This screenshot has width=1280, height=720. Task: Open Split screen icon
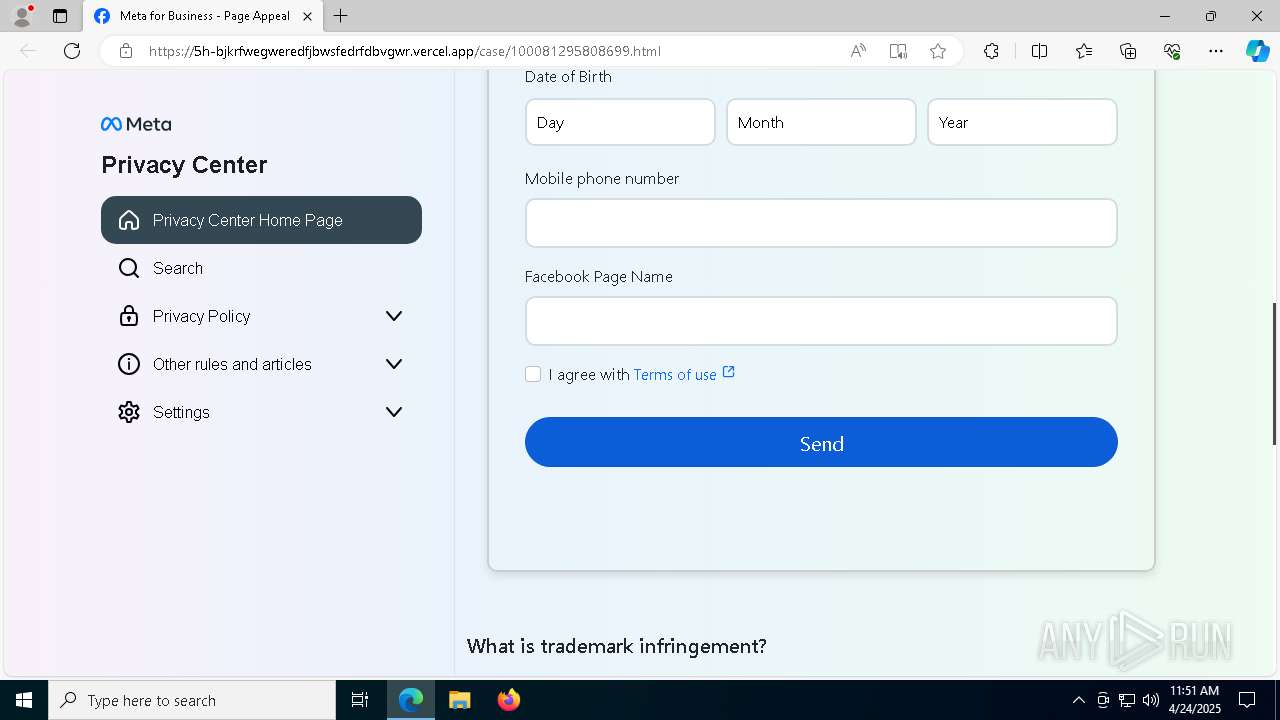click(1039, 51)
